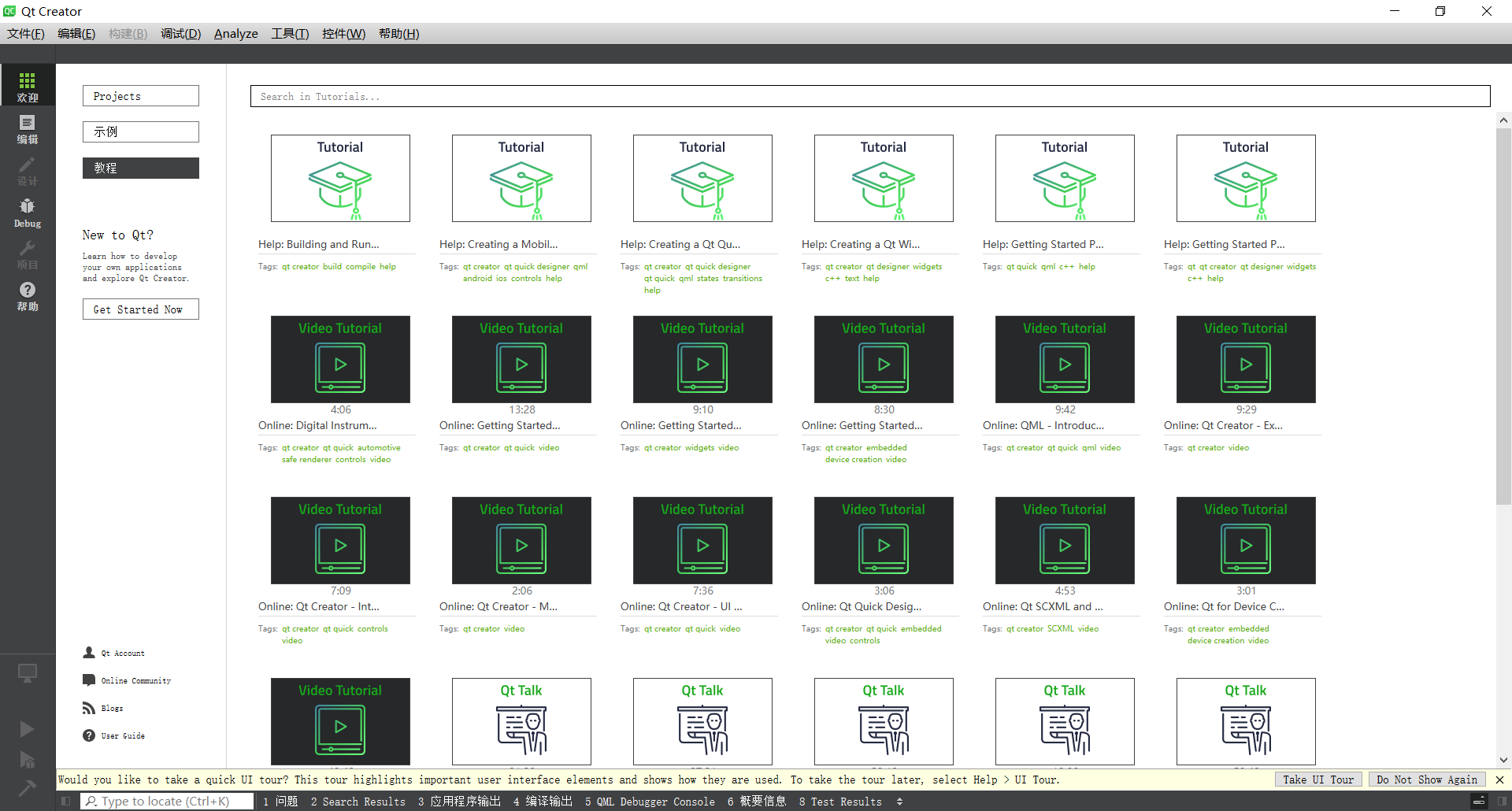Switch to 编辑 (Edit) mode
The width and height of the screenshot is (1512, 811).
[28, 128]
